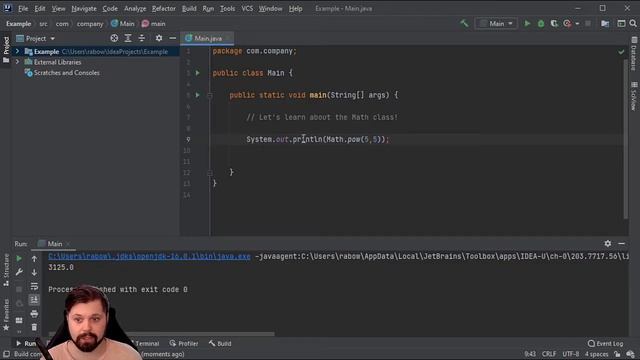The width and height of the screenshot is (640, 360).
Task: Click the locate opened file target icon
Action: coord(114,38)
